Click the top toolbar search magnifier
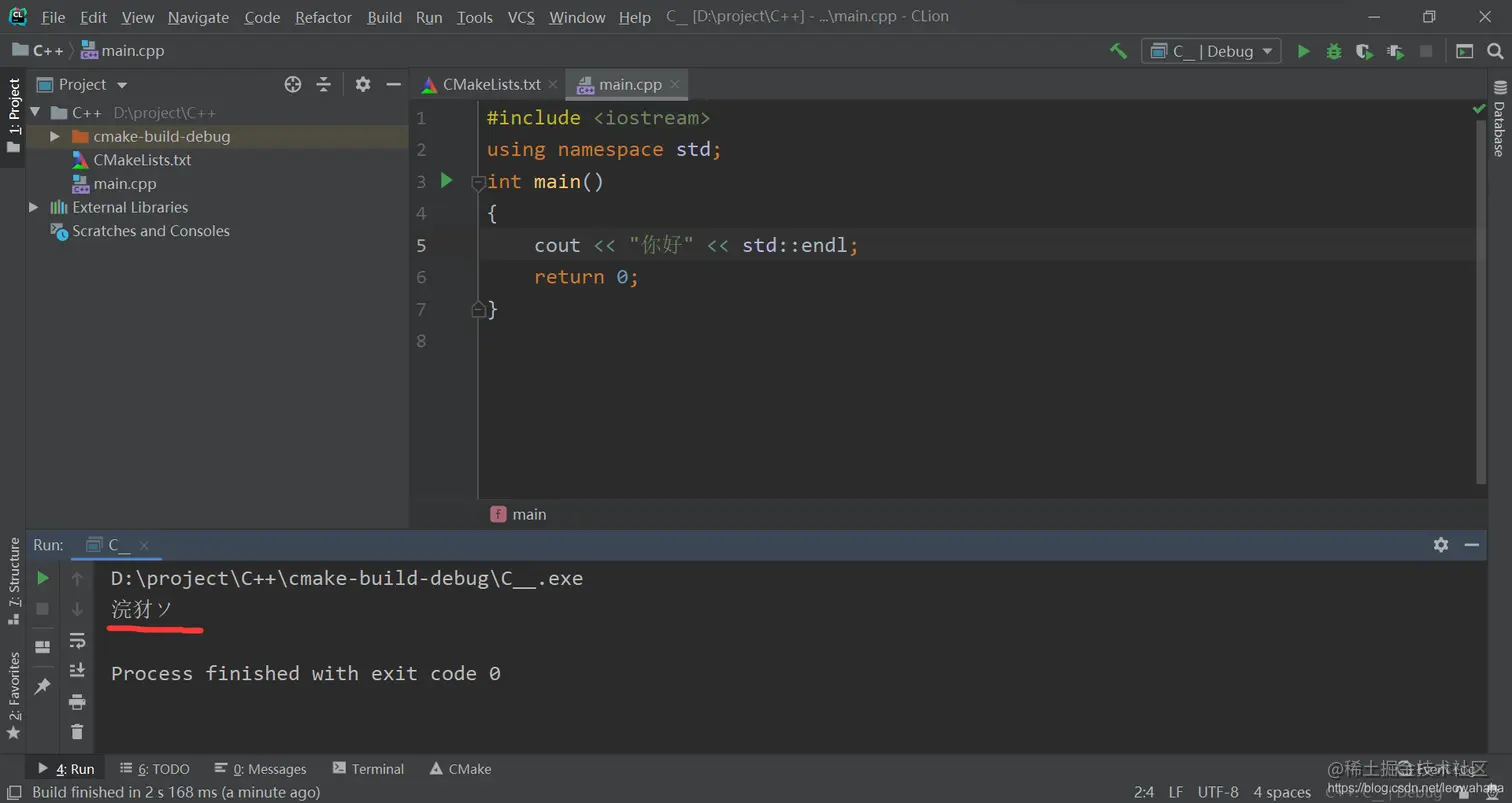Viewport: 1512px width, 803px height. click(x=1493, y=51)
